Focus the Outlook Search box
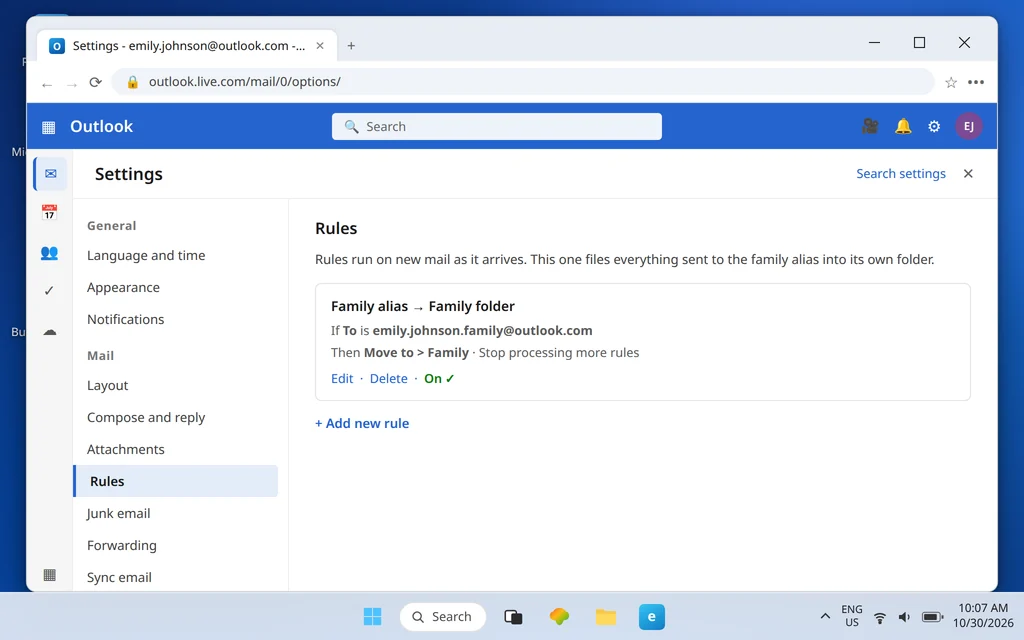Image resolution: width=1024 pixels, height=640 pixels. coord(496,127)
